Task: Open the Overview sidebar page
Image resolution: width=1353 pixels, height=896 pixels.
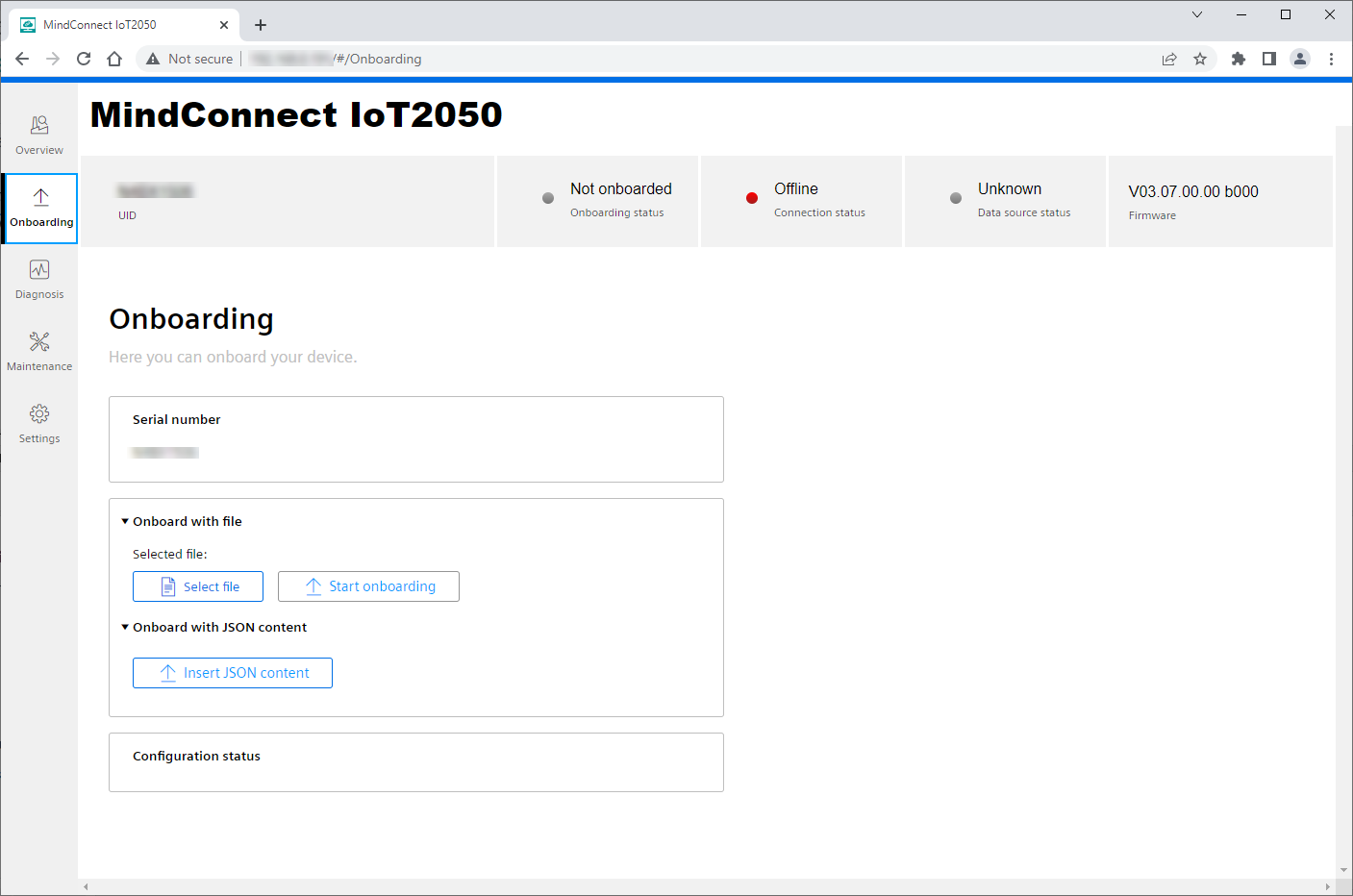Action: (39, 136)
